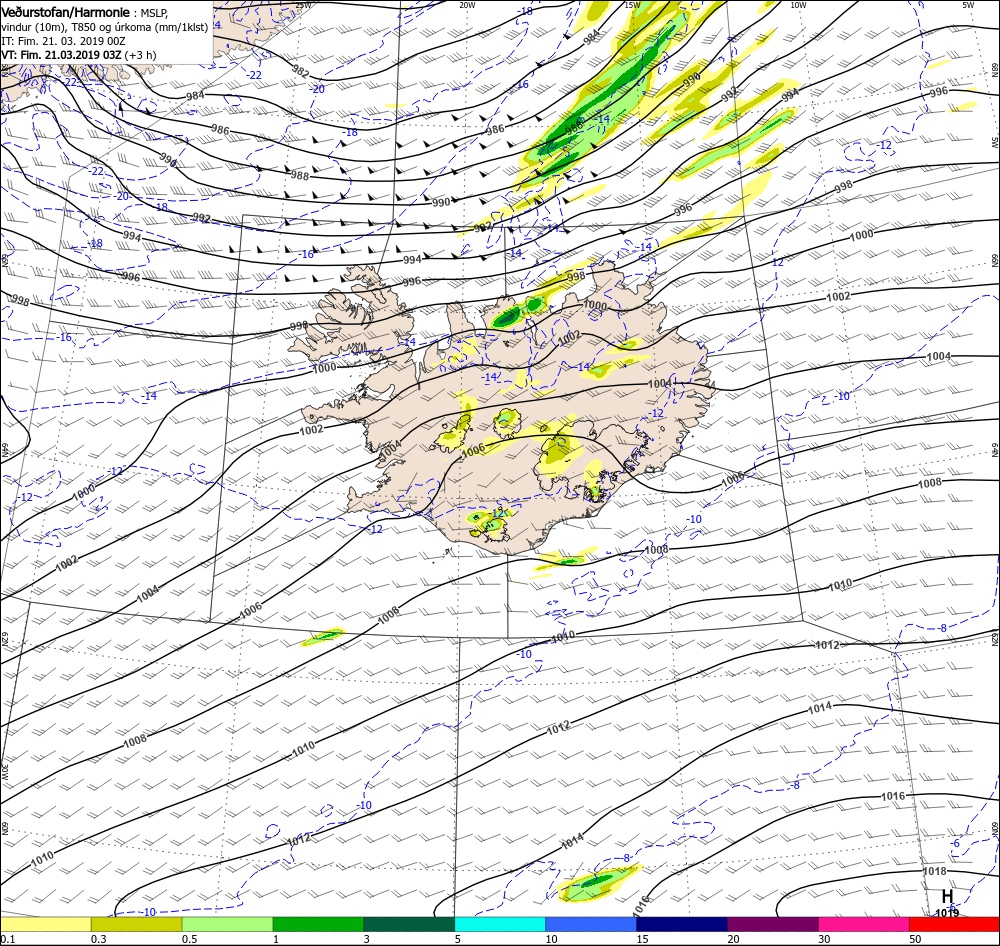Click the 'IT: Fim. 21. 03. 2019 00Z' line
This screenshot has height=946, width=1000.
[x=63, y=41]
